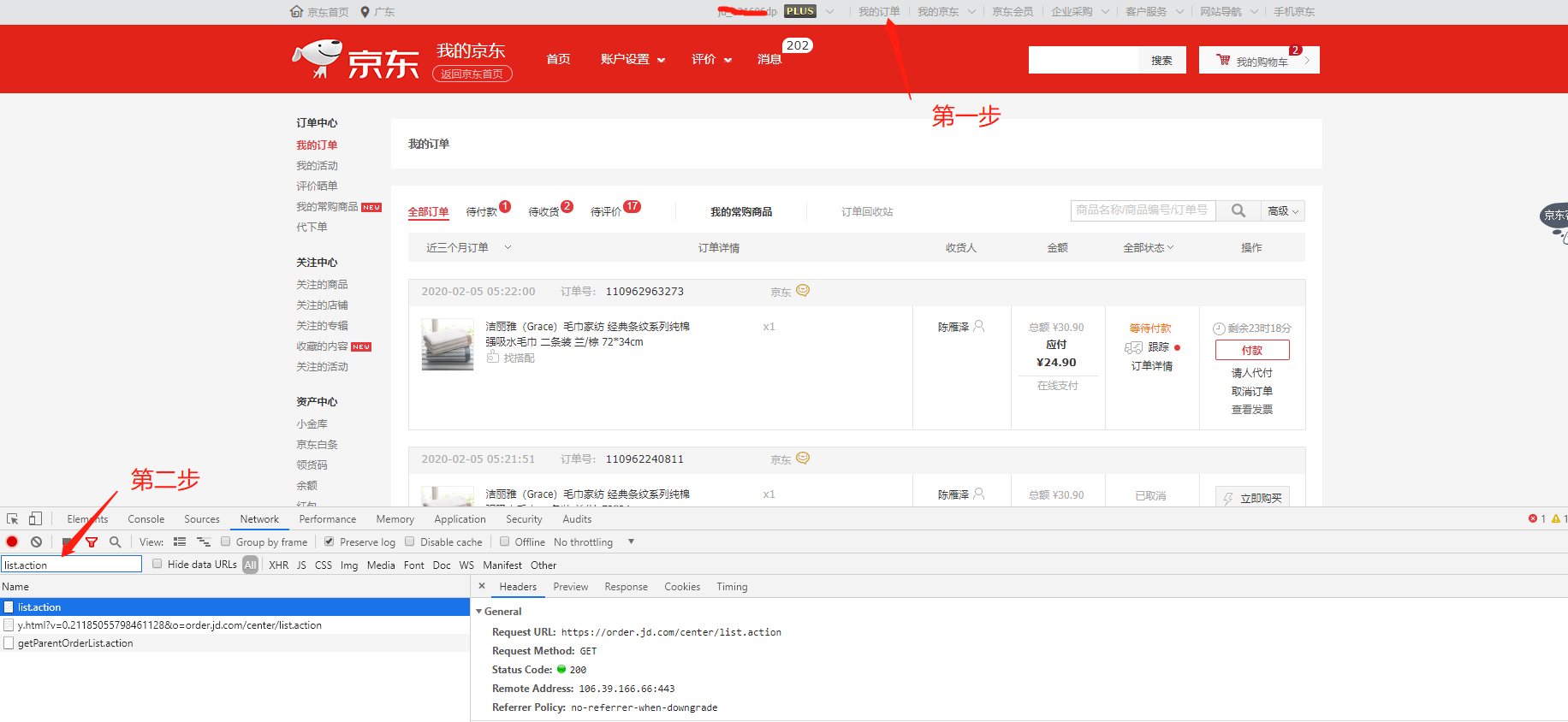
Task: Open 我的订单 in top bar
Action: tap(879, 11)
